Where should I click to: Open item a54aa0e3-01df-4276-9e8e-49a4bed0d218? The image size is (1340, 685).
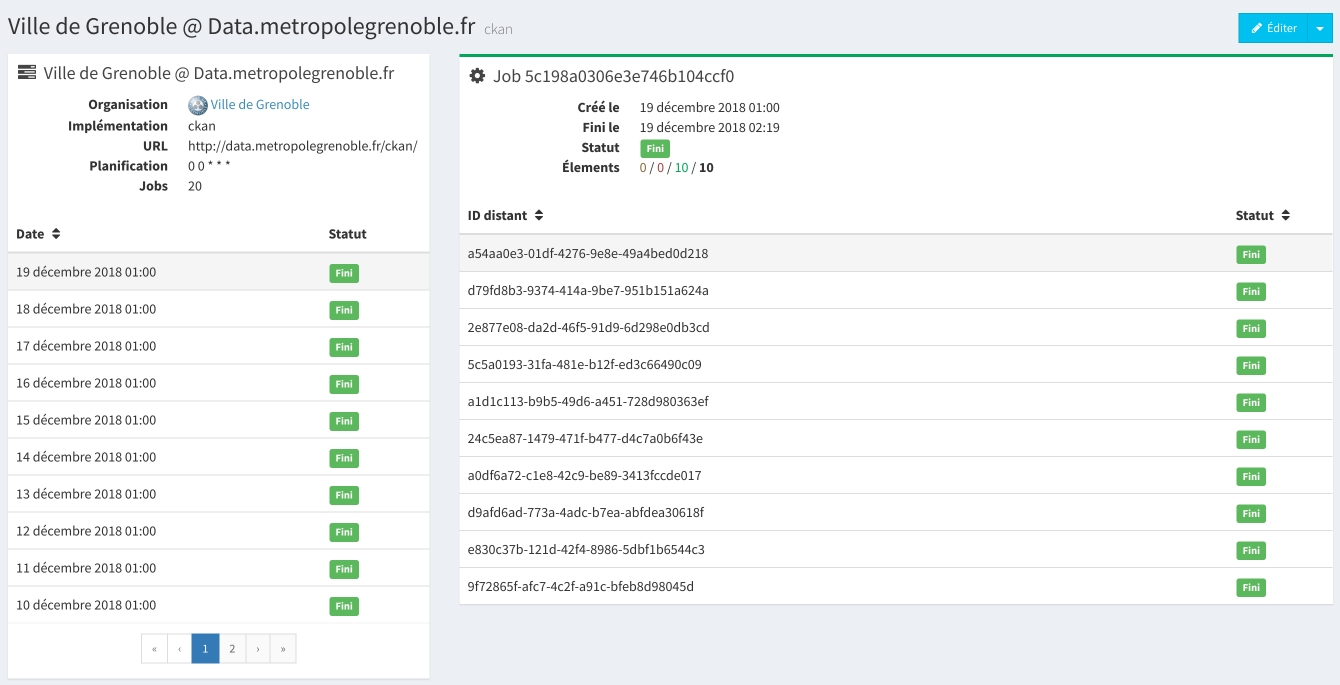tap(587, 254)
